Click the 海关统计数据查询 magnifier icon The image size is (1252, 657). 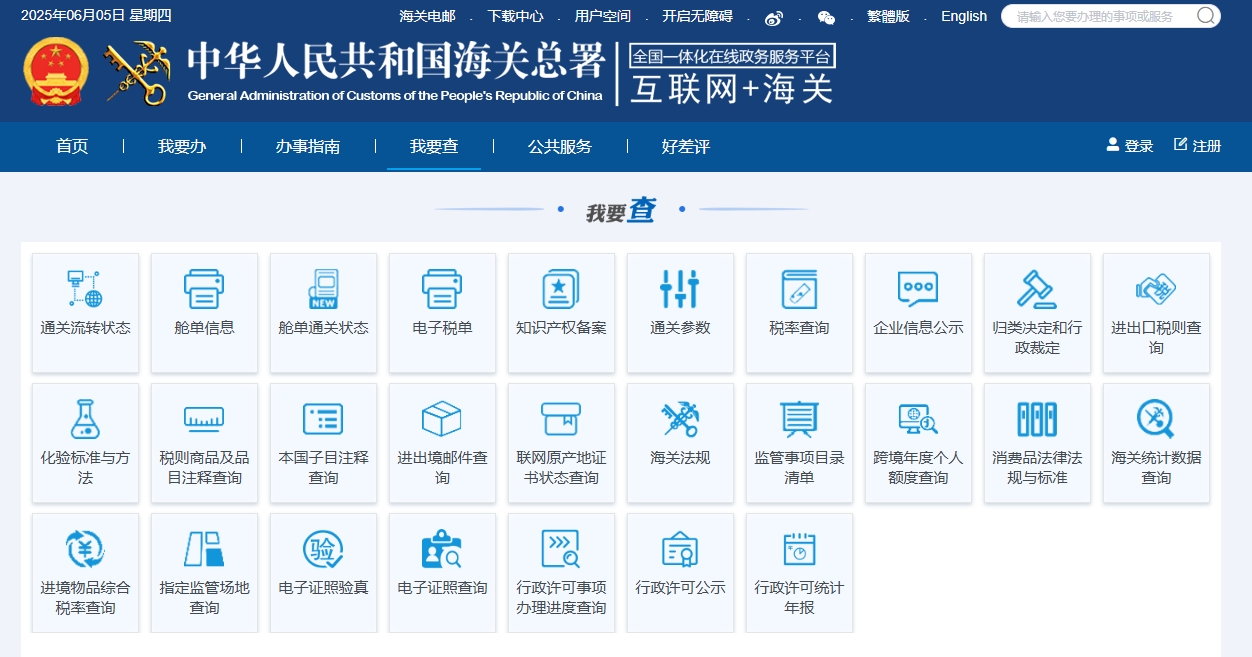(1156, 418)
